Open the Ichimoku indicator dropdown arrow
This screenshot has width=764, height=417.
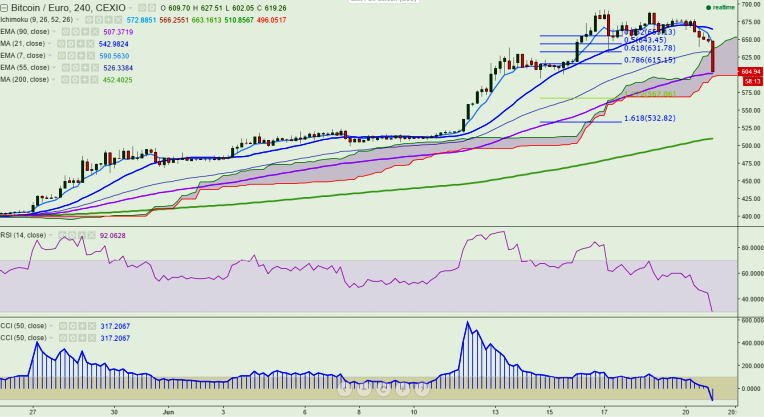[x=77, y=19]
